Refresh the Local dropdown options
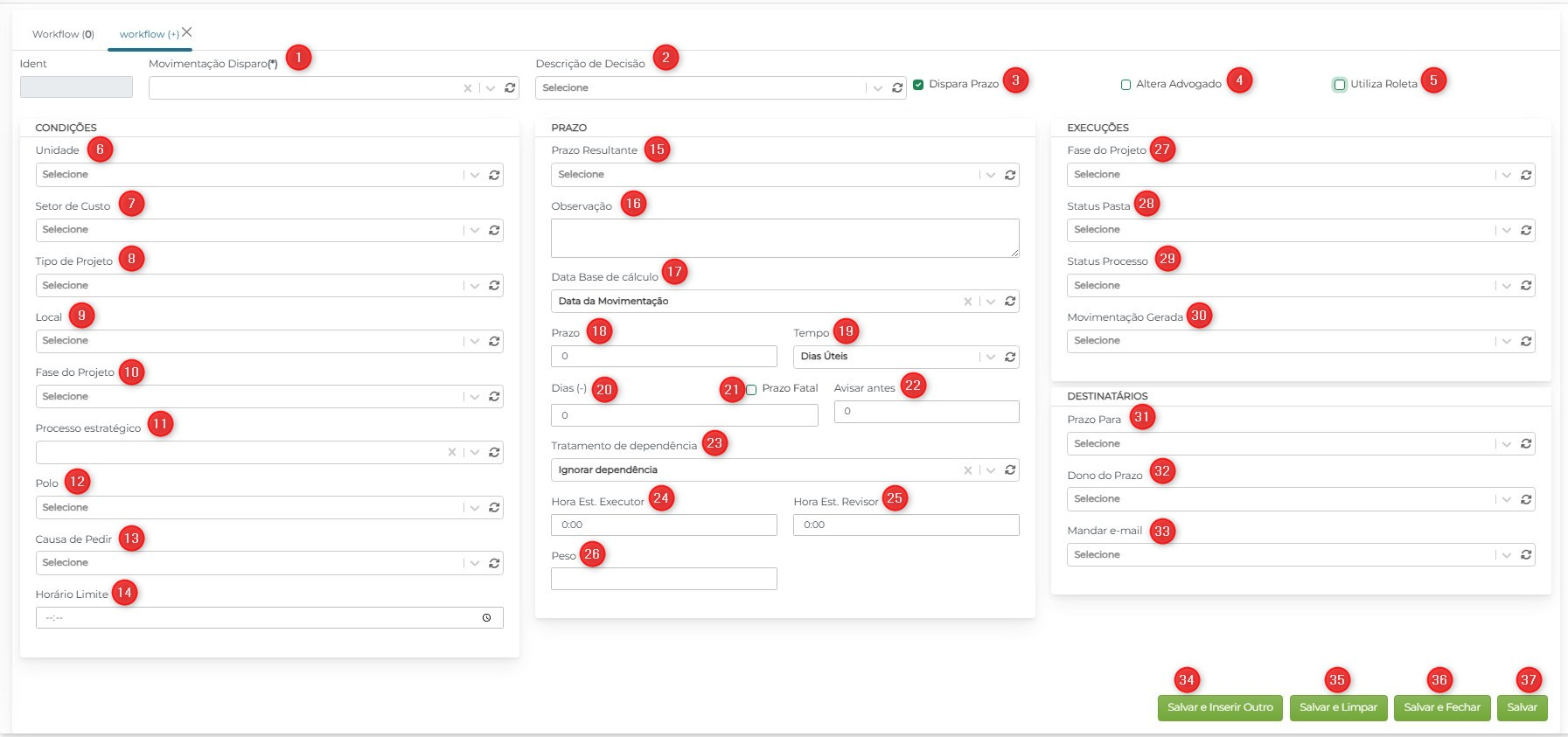1568x737 pixels. [x=494, y=341]
